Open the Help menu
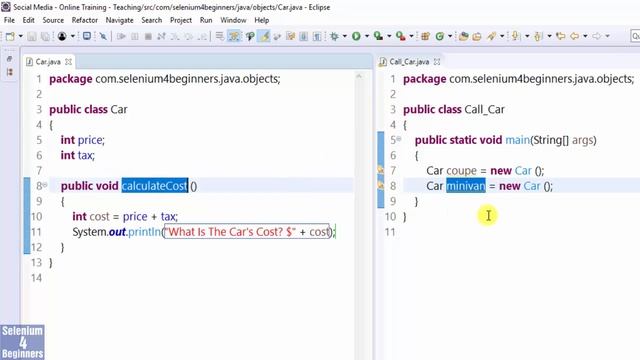Screen dimensions: 640x360 261,20
